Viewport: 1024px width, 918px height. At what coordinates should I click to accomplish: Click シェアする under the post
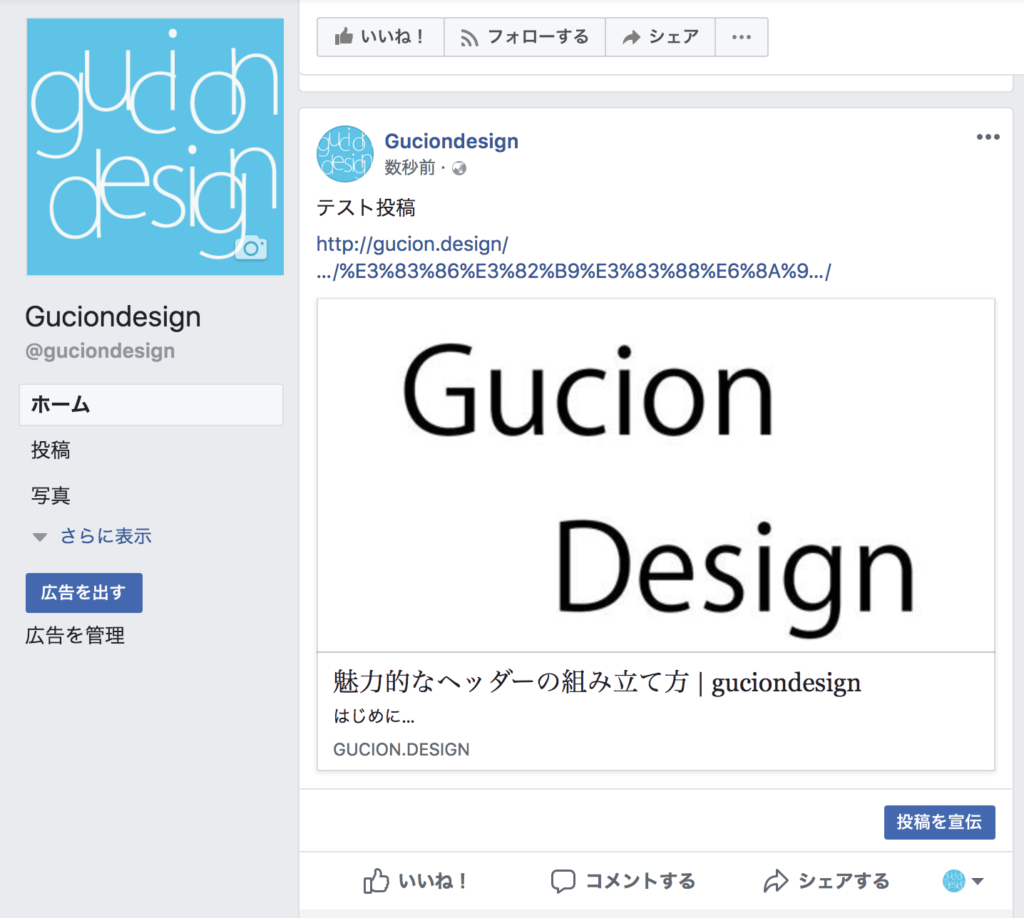[x=826, y=881]
